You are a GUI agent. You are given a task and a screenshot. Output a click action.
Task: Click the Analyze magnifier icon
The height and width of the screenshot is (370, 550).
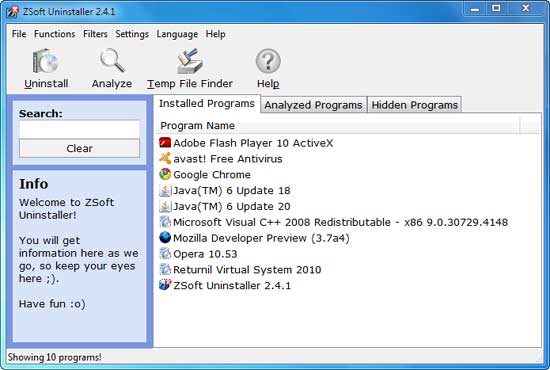(112, 61)
